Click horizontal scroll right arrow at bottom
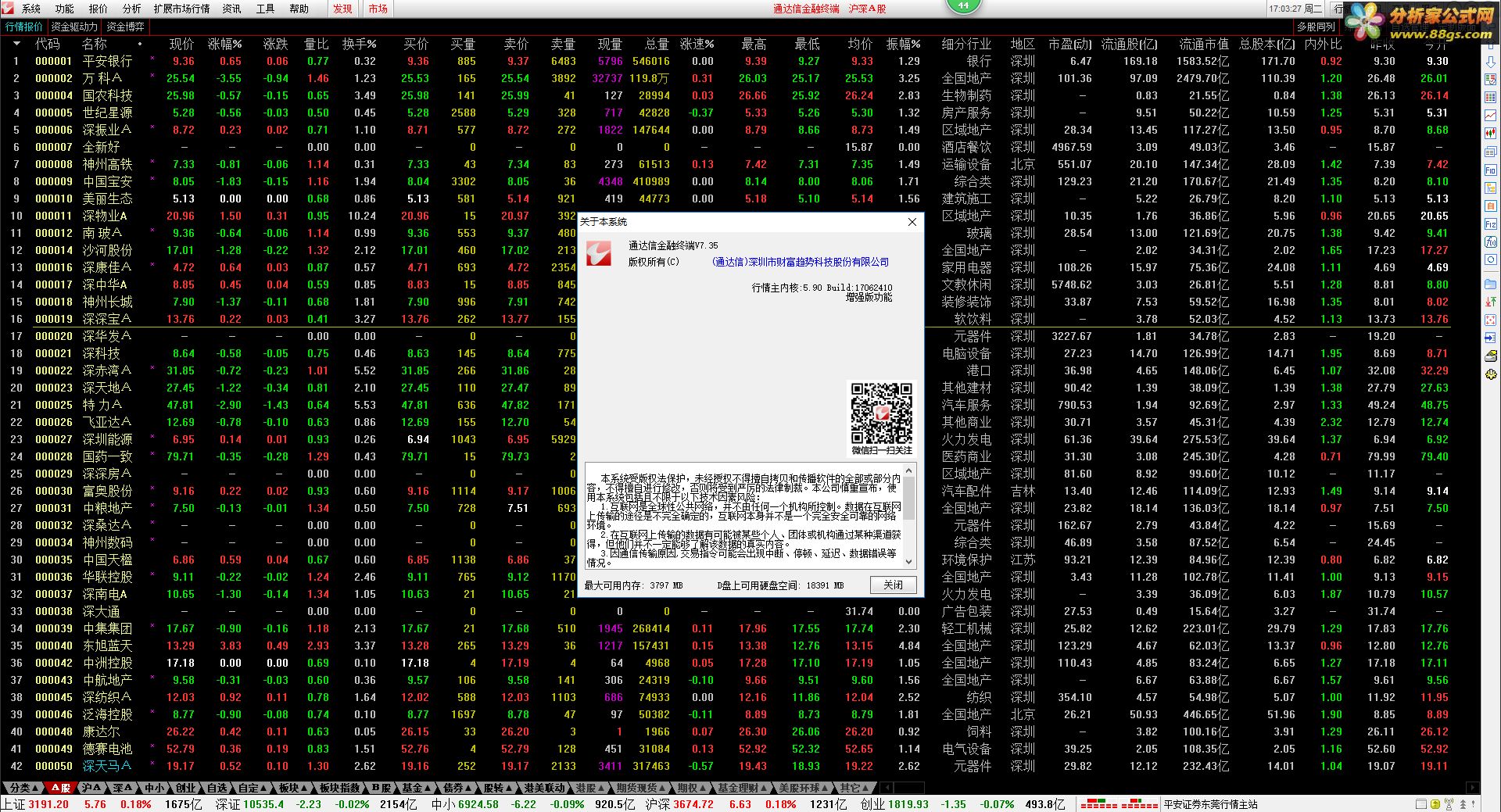Image resolution: width=1501 pixels, height=812 pixels. [x=1473, y=788]
